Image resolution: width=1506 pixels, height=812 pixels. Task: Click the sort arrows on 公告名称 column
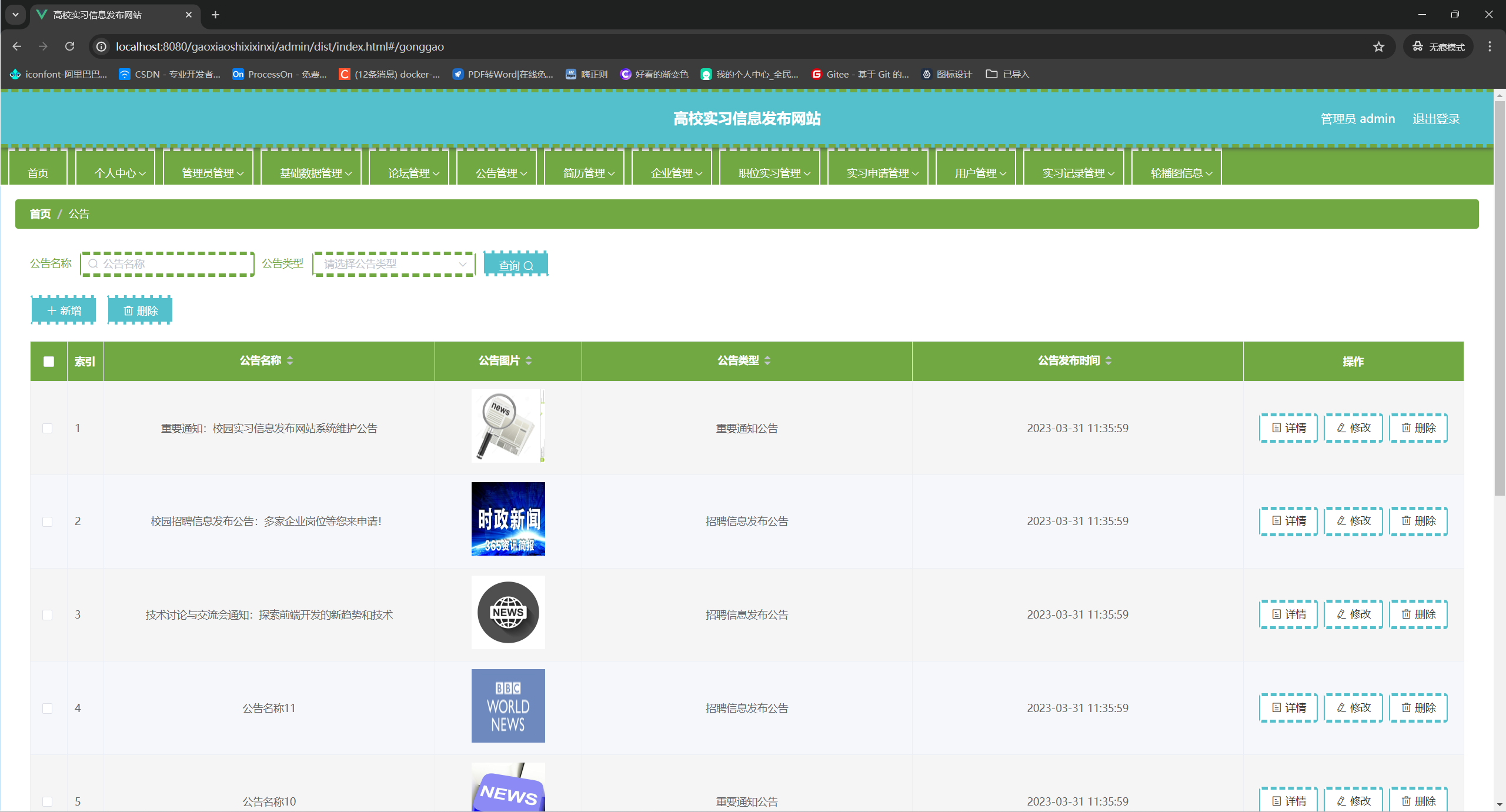point(290,360)
